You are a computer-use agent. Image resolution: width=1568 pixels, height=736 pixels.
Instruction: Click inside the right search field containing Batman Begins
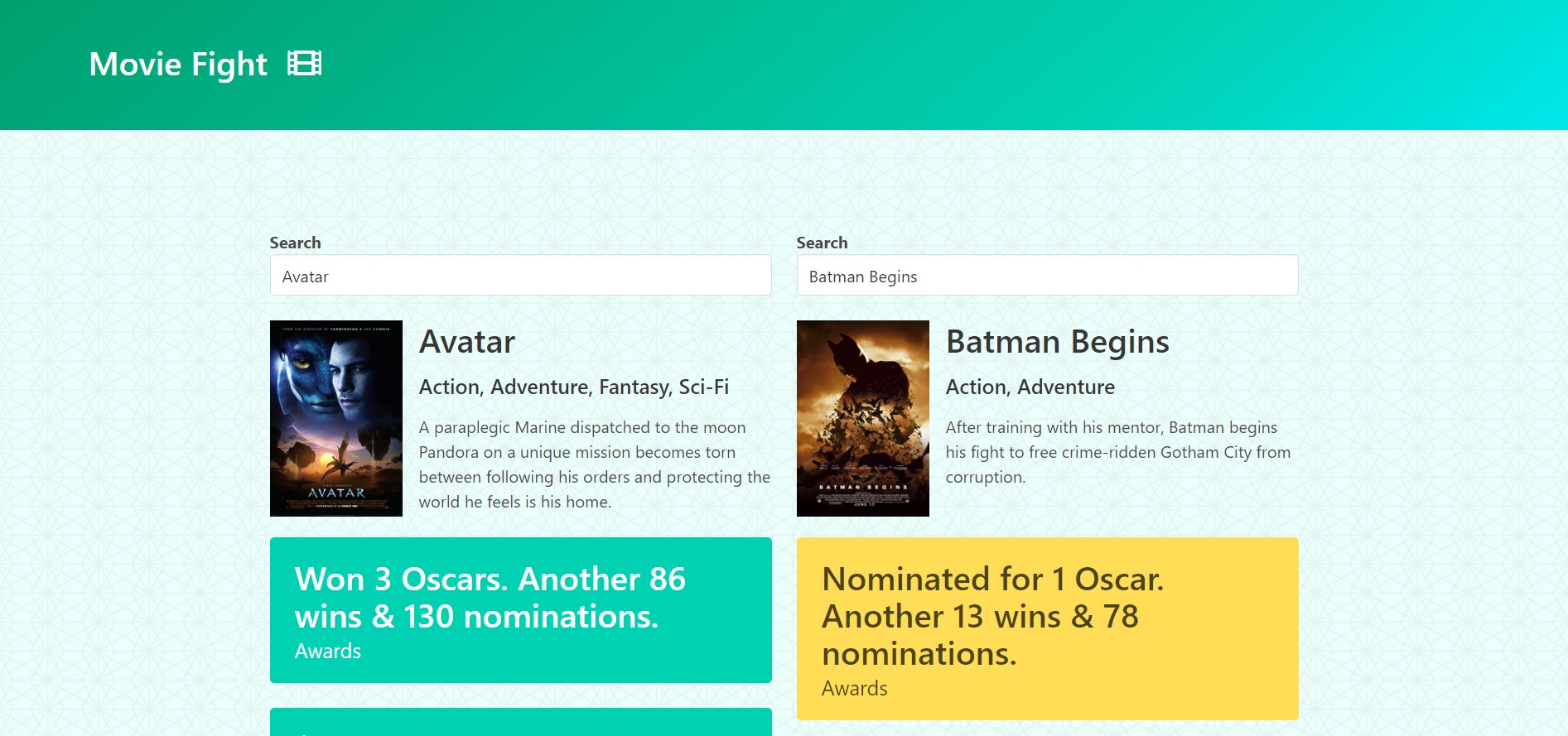(x=1047, y=276)
